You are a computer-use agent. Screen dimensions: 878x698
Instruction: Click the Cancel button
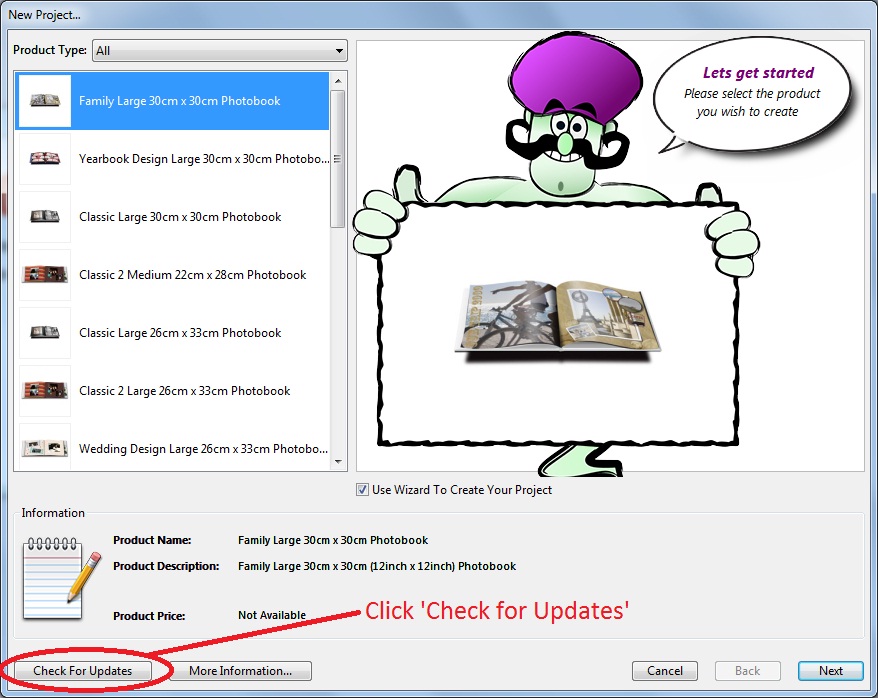[665, 671]
